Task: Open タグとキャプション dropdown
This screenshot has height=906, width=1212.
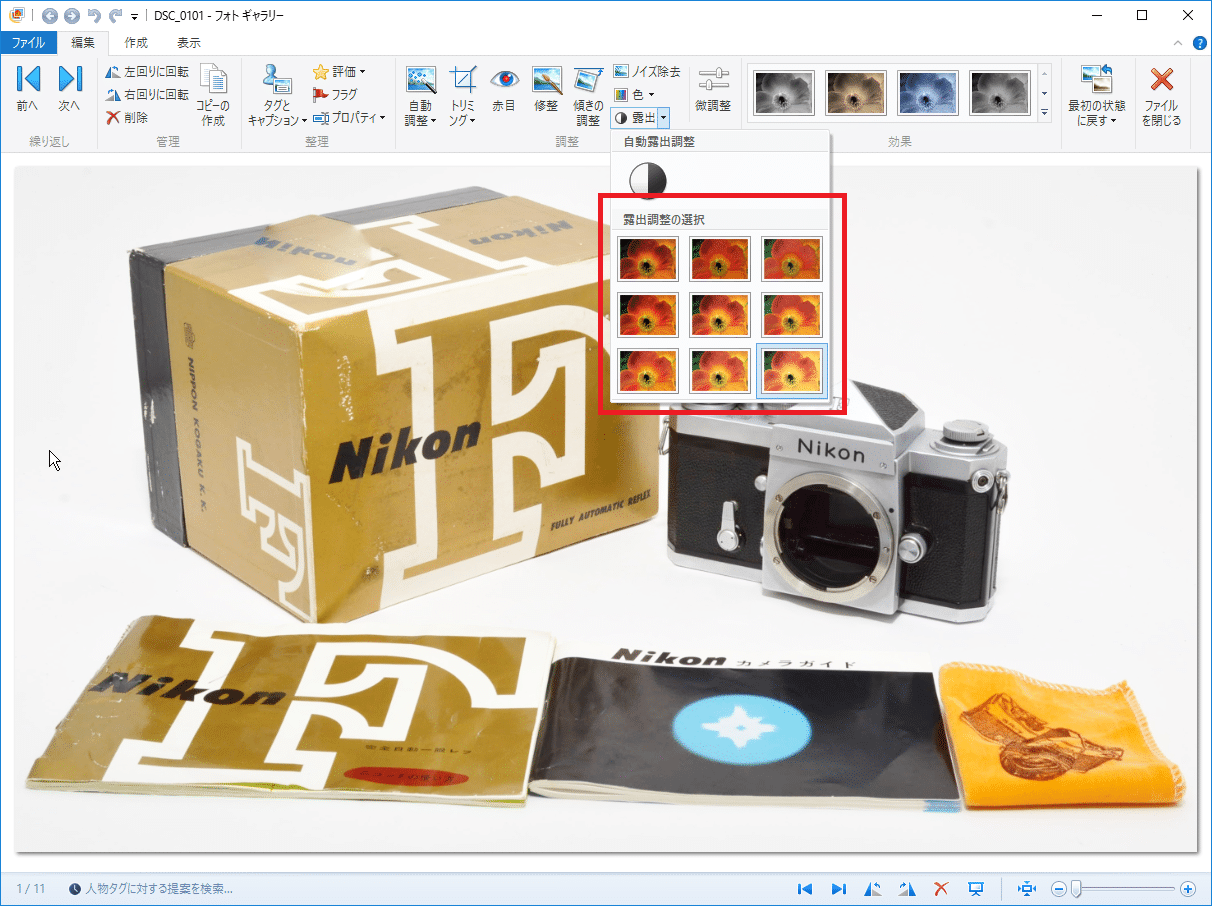Action: pyautogui.click(x=277, y=95)
